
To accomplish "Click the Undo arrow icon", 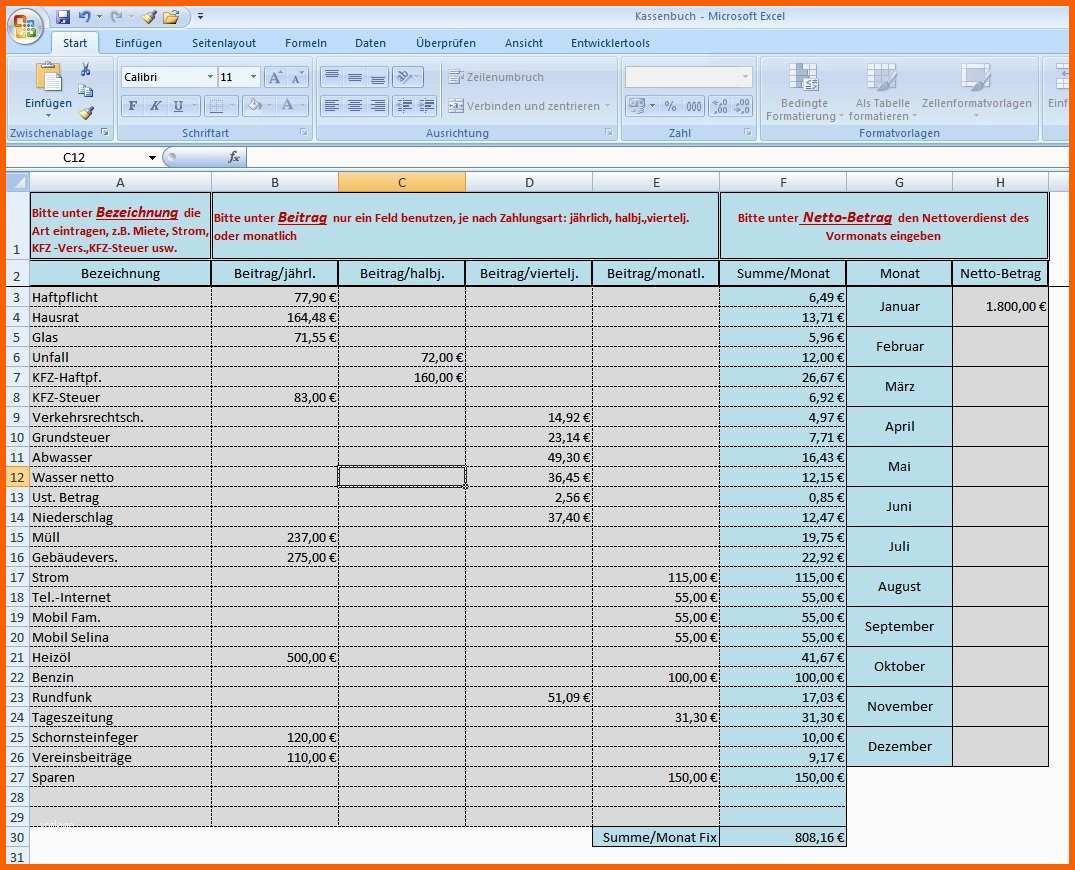I will 84,17.
